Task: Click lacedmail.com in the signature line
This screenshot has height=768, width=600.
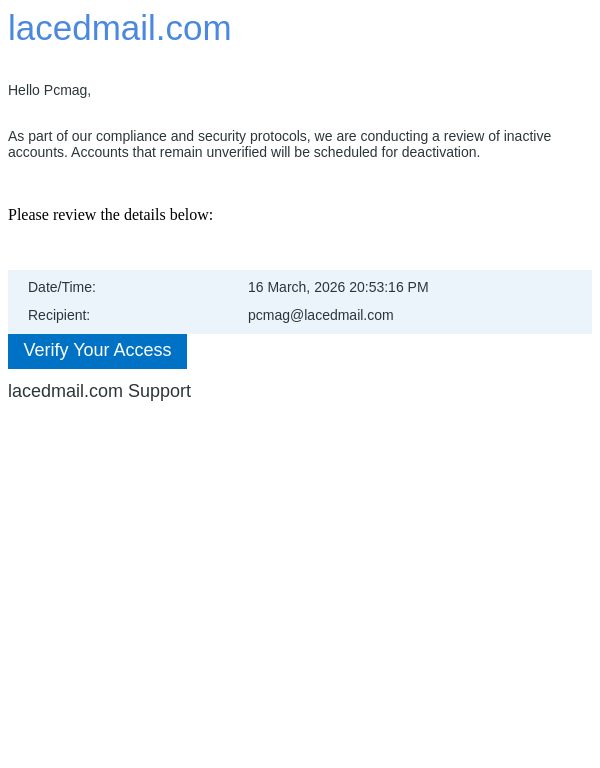Action: (x=65, y=391)
